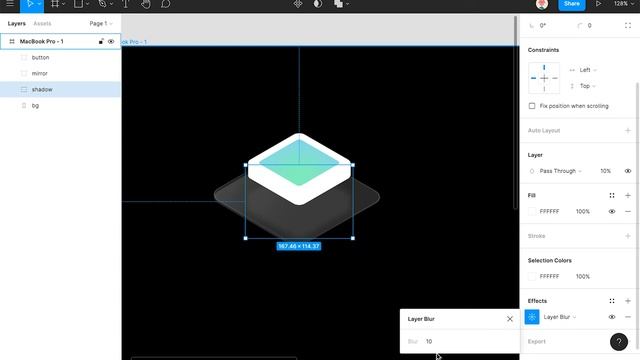Remove the FFFFFF fill
The height and width of the screenshot is (360, 640).
[x=628, y=211]
